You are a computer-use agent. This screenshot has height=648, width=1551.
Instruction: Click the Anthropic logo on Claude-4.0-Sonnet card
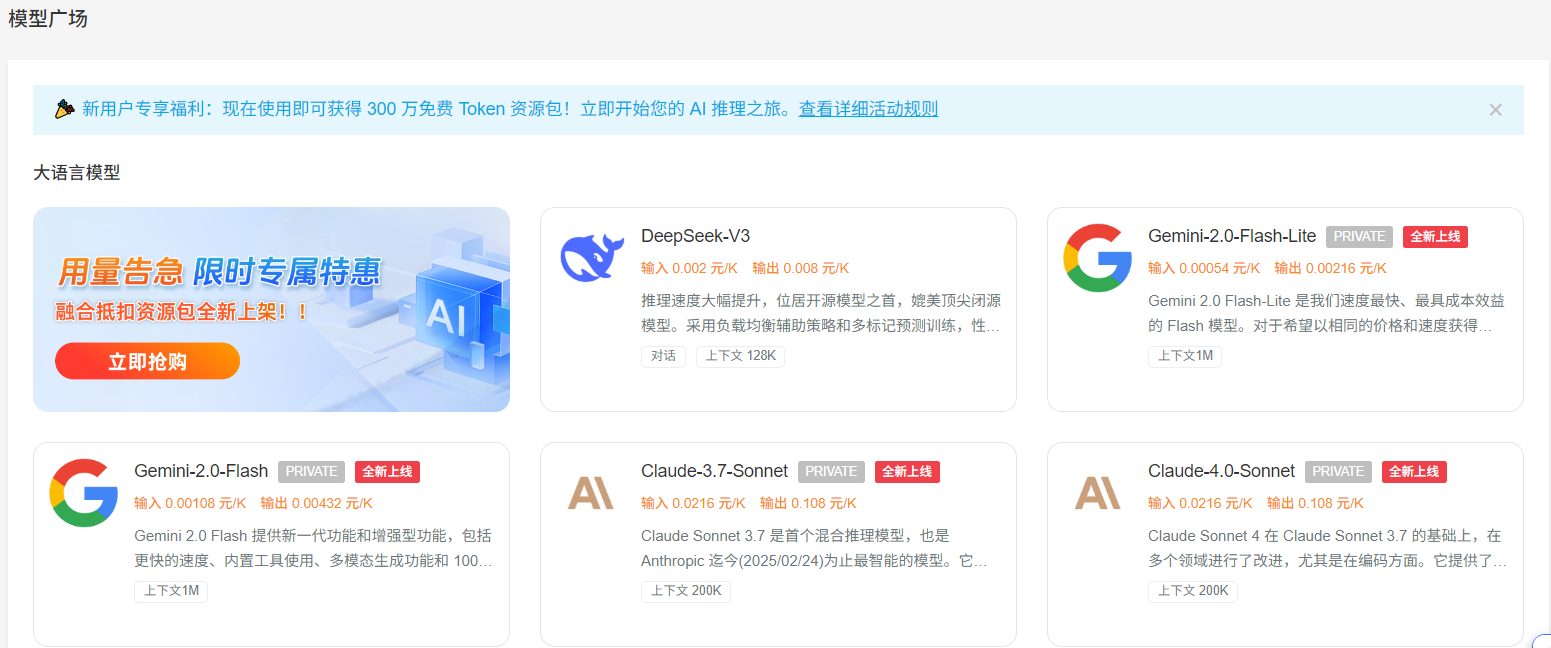(1098, 493)
